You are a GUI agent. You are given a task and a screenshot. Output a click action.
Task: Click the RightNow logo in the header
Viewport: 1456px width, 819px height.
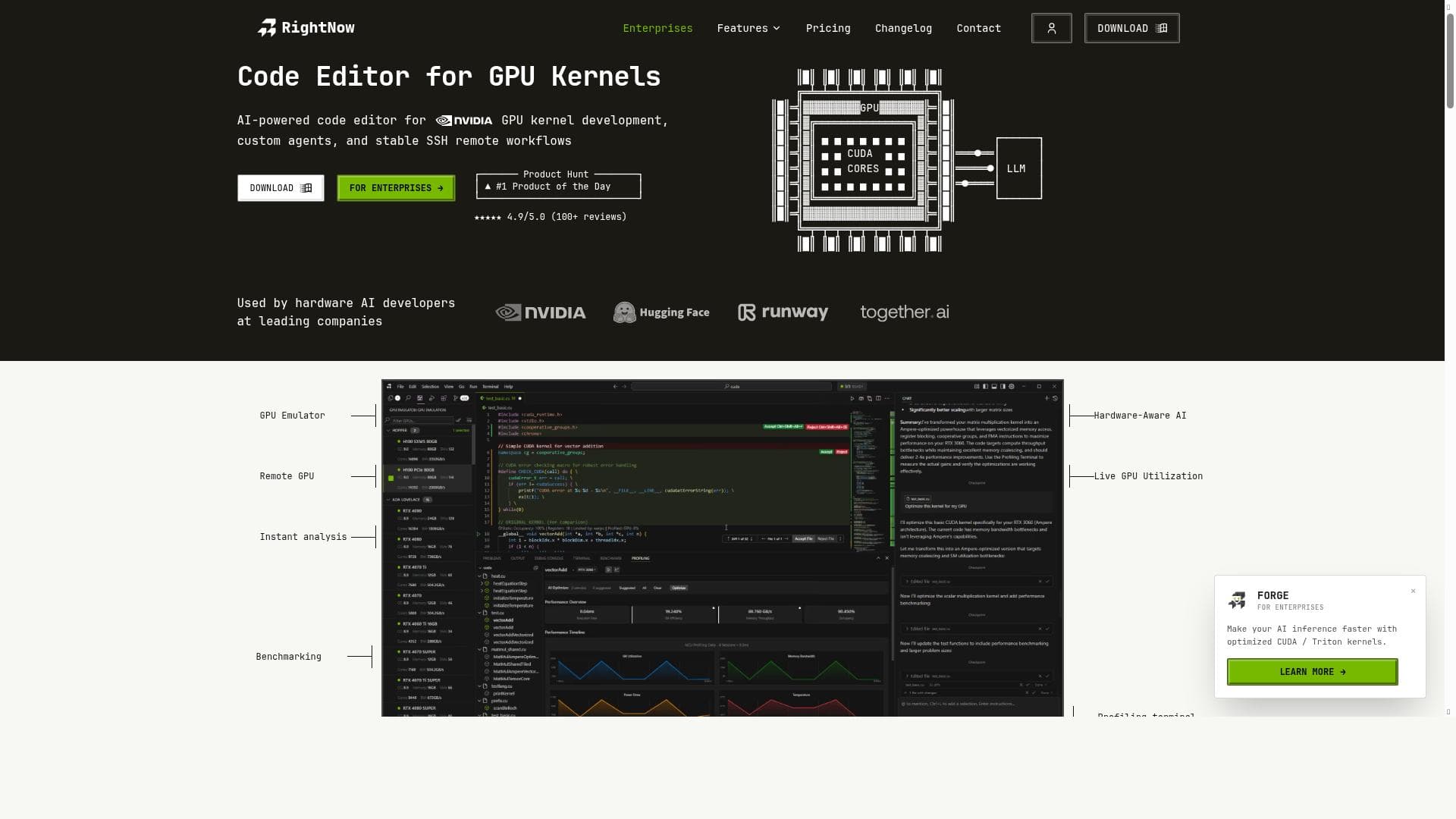(x=306, y=28)
